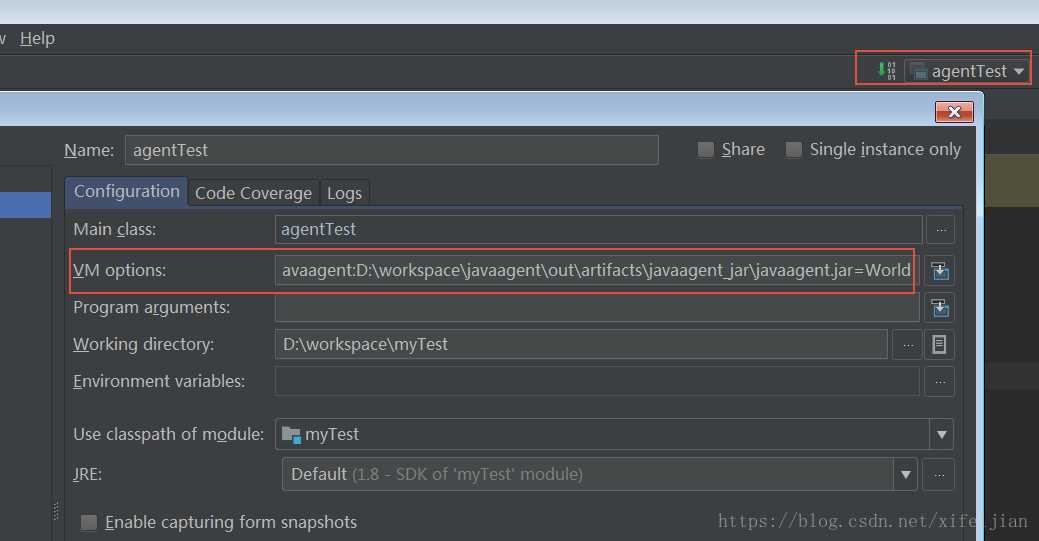This screenshot has height=541, width=1039.
Task: Open Working directory macros list icon
Action: [x=939, y=344]
